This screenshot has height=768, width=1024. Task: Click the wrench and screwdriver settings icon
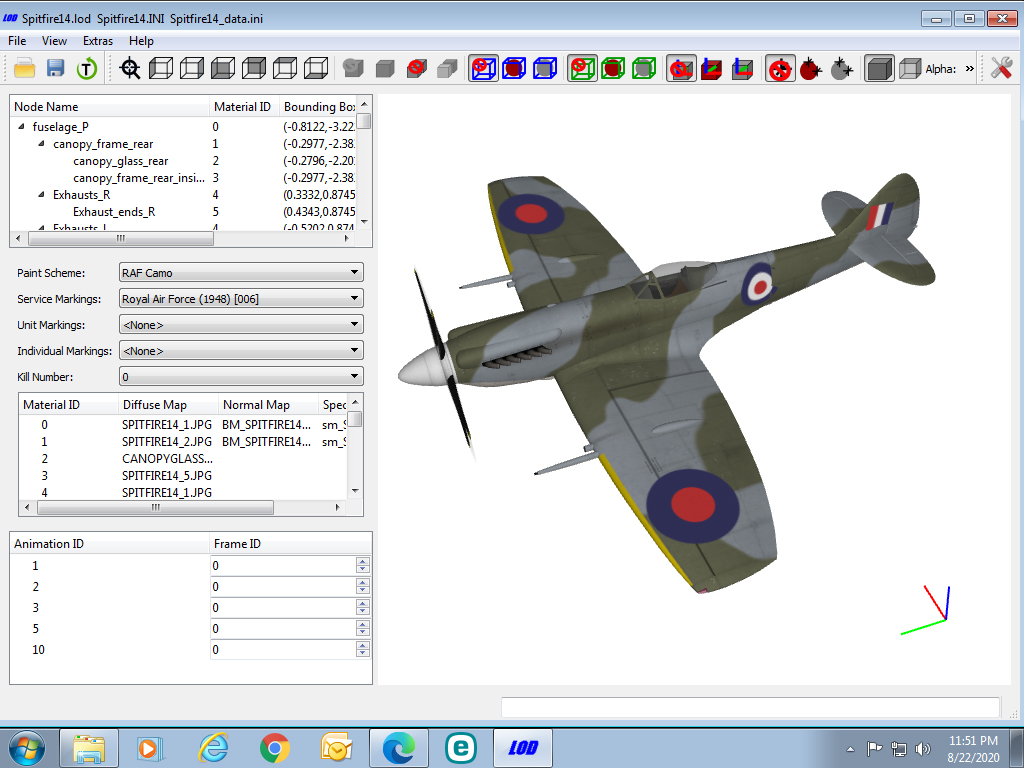[x=1001, y=68]
